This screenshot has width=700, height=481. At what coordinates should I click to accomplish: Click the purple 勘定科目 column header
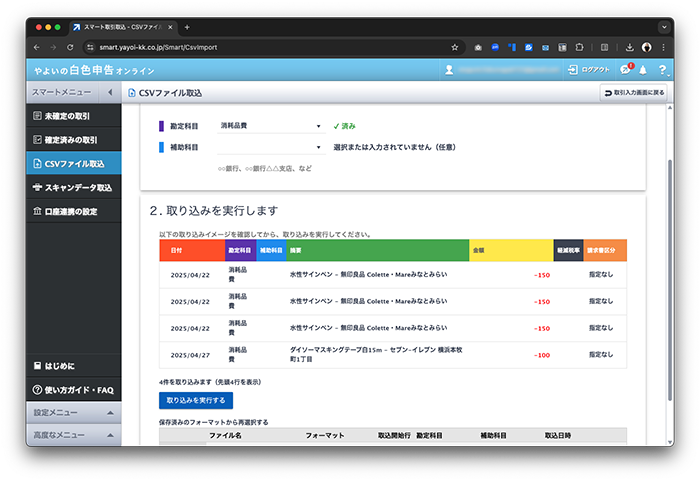click(x=240, y=250)
